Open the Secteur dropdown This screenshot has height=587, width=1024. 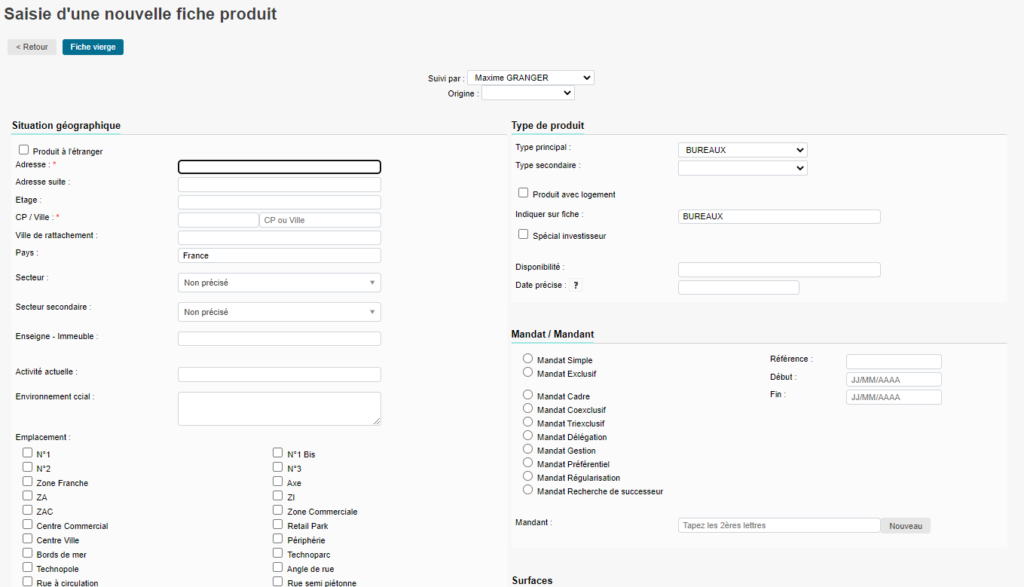[x=279, y=283]
